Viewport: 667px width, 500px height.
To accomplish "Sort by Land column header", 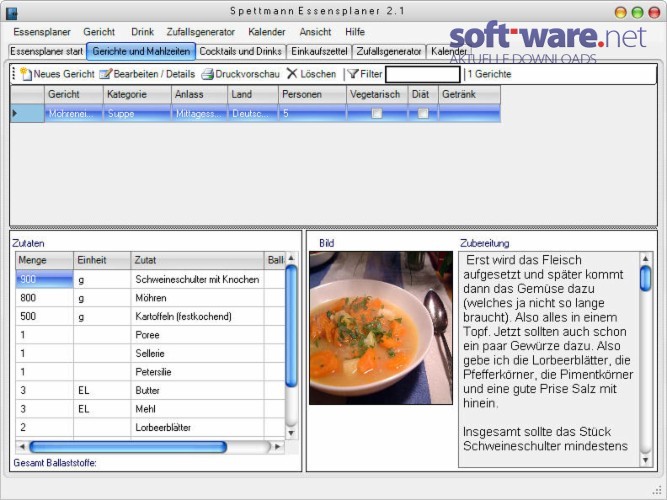I will tap(253, 94).
